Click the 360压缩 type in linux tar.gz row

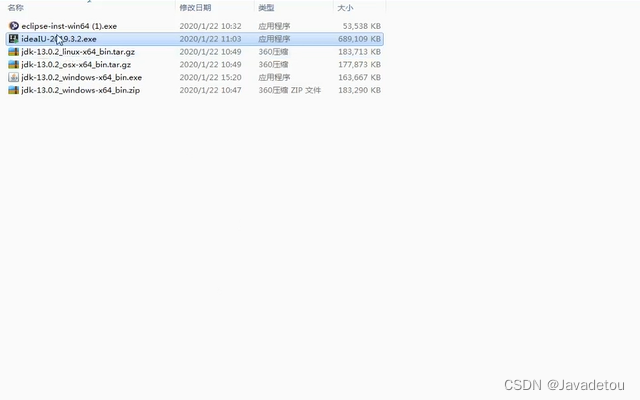pos(273,52)
